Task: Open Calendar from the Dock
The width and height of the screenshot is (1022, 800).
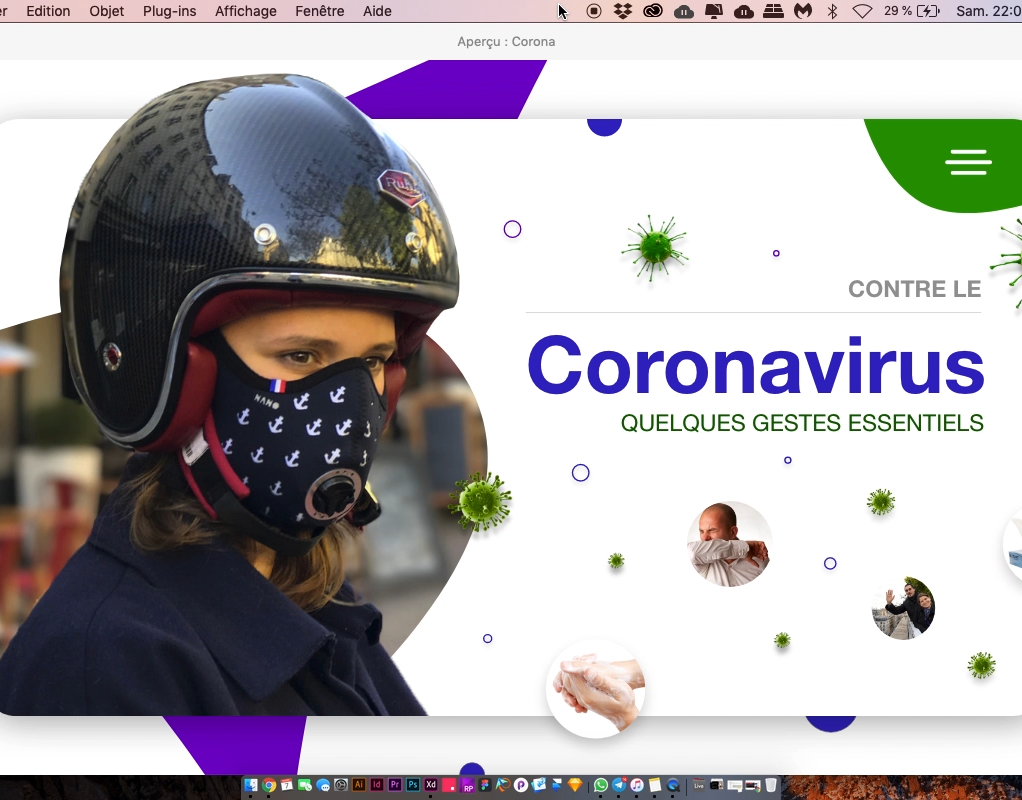Action: pyautogui.click(x=287, y=785)
